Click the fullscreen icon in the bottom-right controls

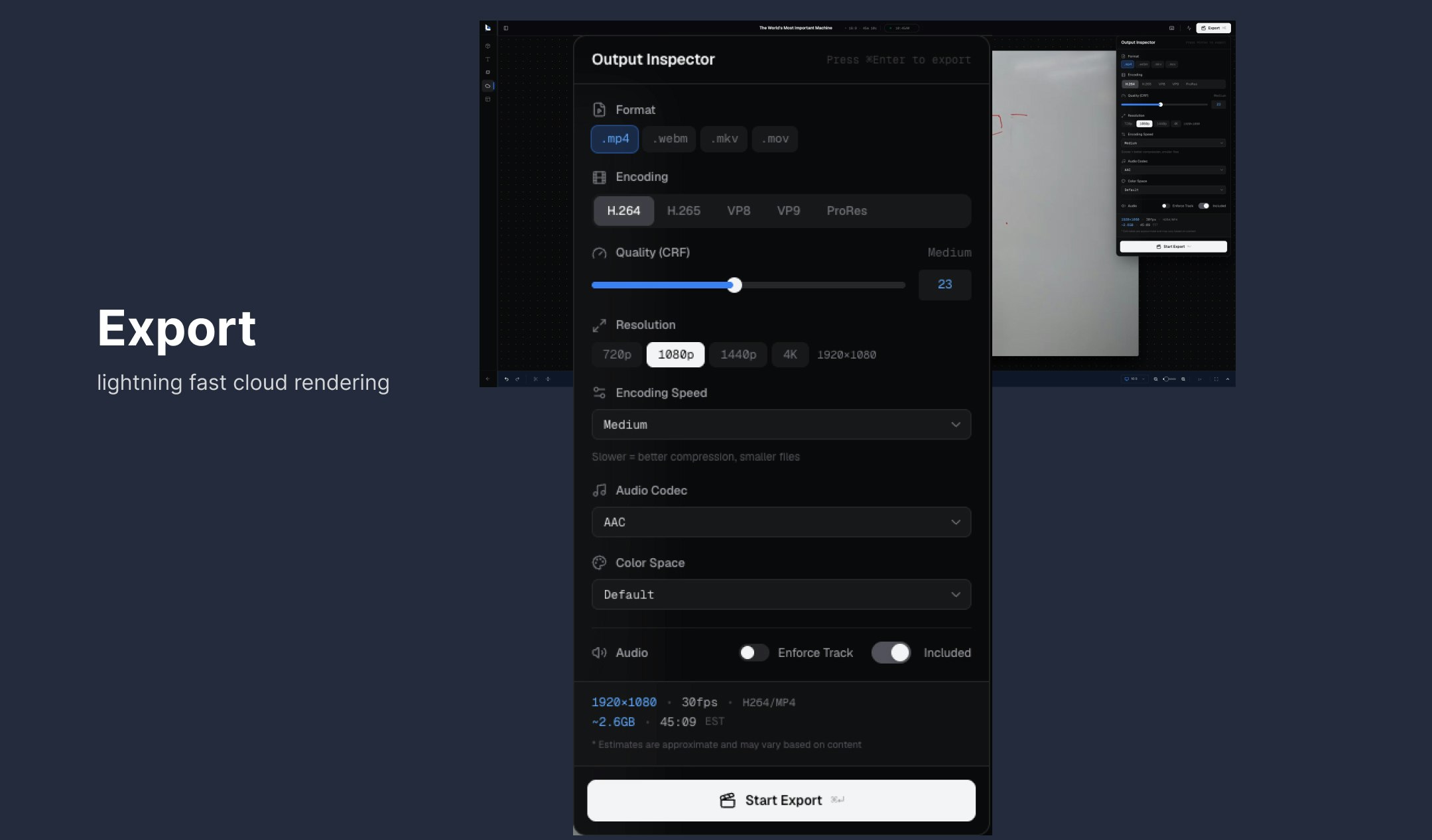pos(1216,379)
